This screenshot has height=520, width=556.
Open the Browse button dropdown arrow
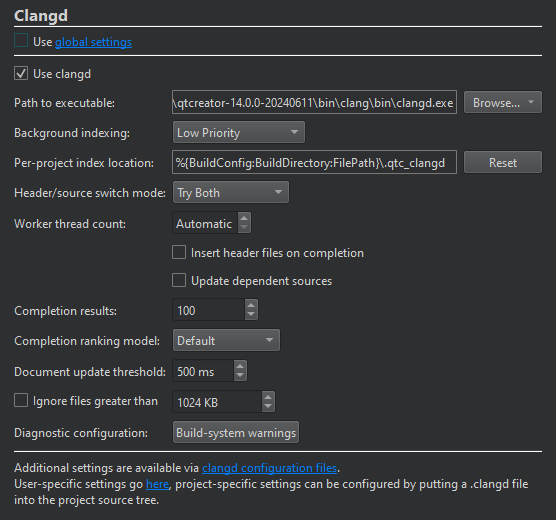(531, 102)
